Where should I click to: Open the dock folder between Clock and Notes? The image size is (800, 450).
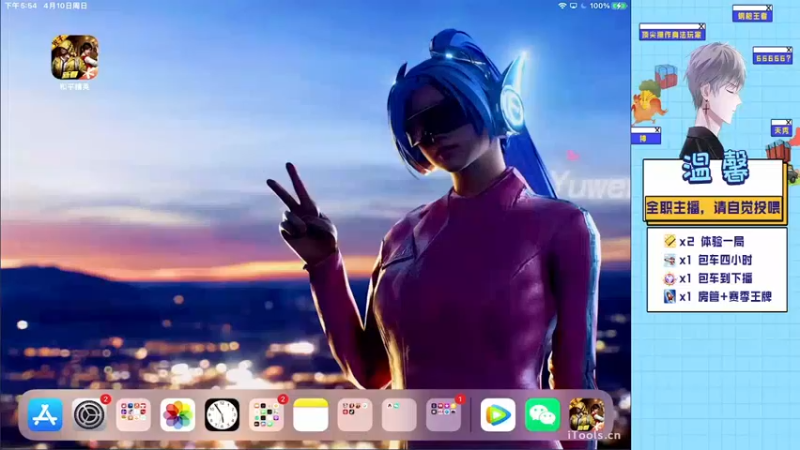[266, 415]
